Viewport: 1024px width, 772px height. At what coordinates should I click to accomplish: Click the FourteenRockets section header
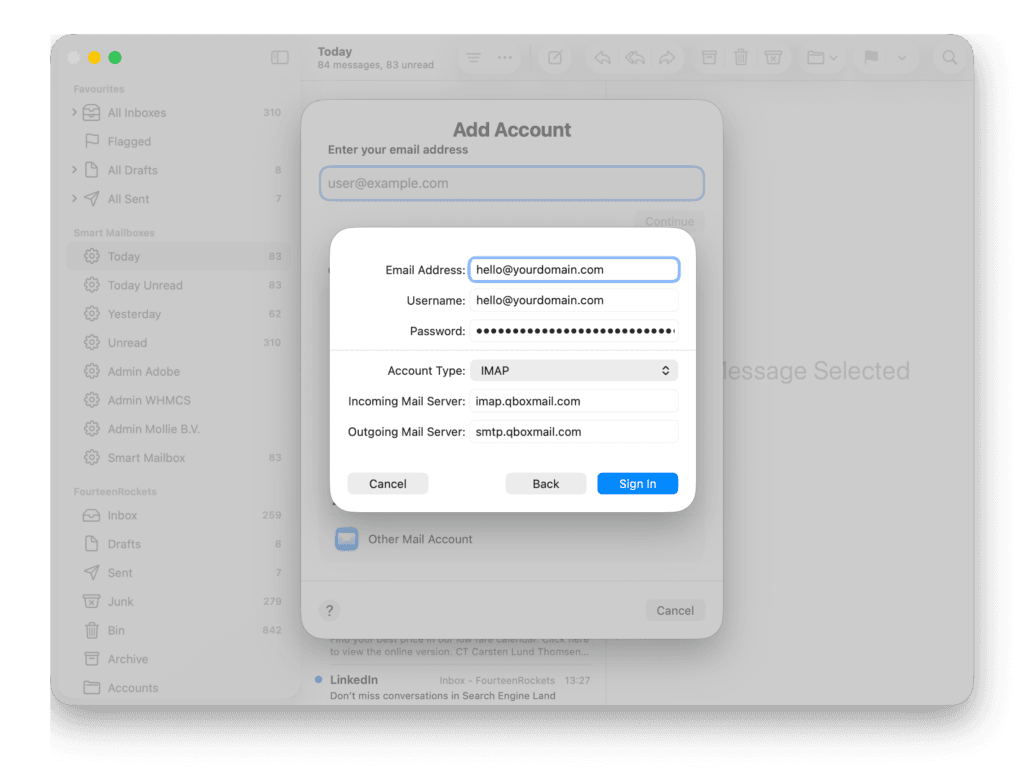(x=115, y=491)
